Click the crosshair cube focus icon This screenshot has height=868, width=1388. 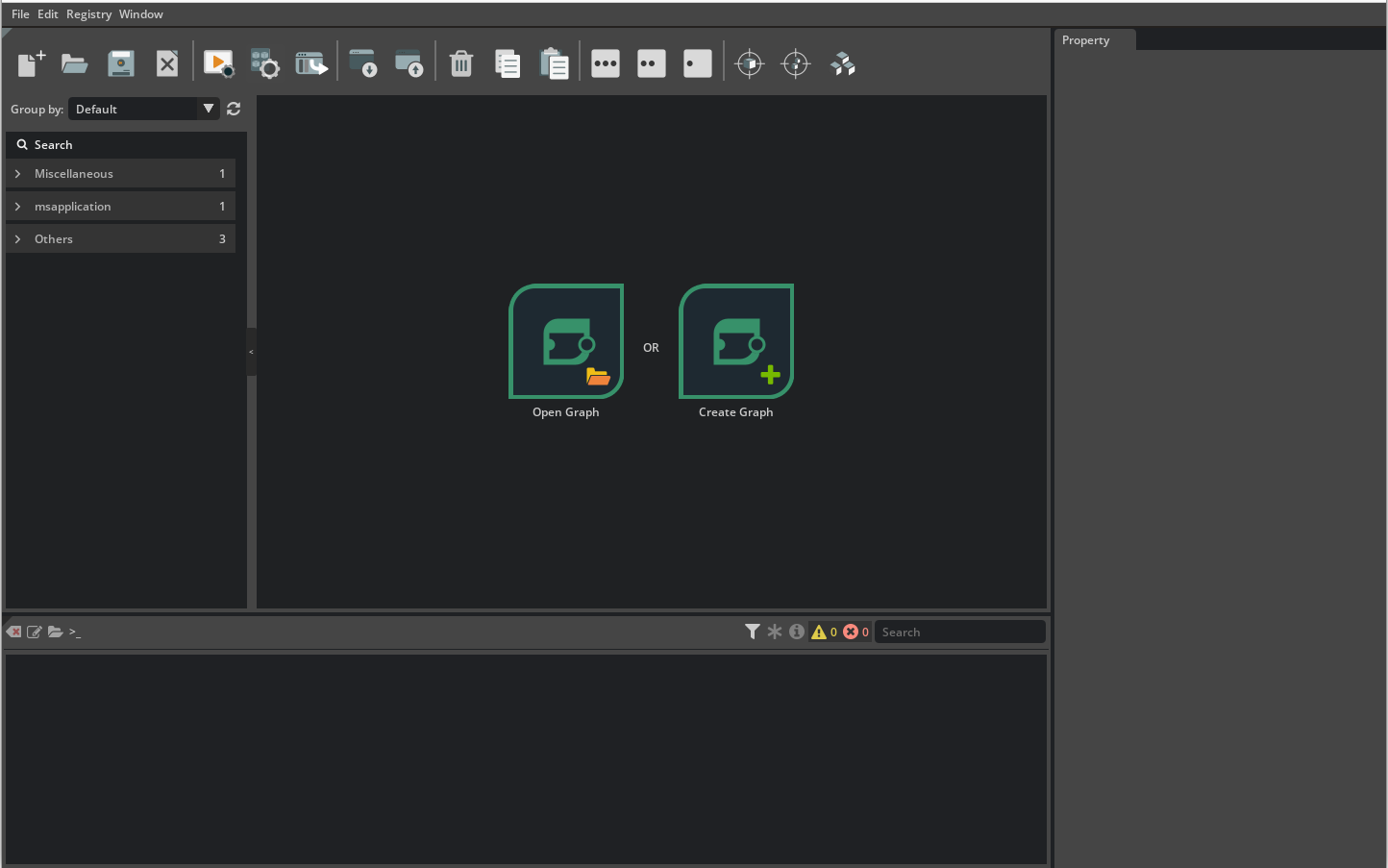[x=750, y=63]
